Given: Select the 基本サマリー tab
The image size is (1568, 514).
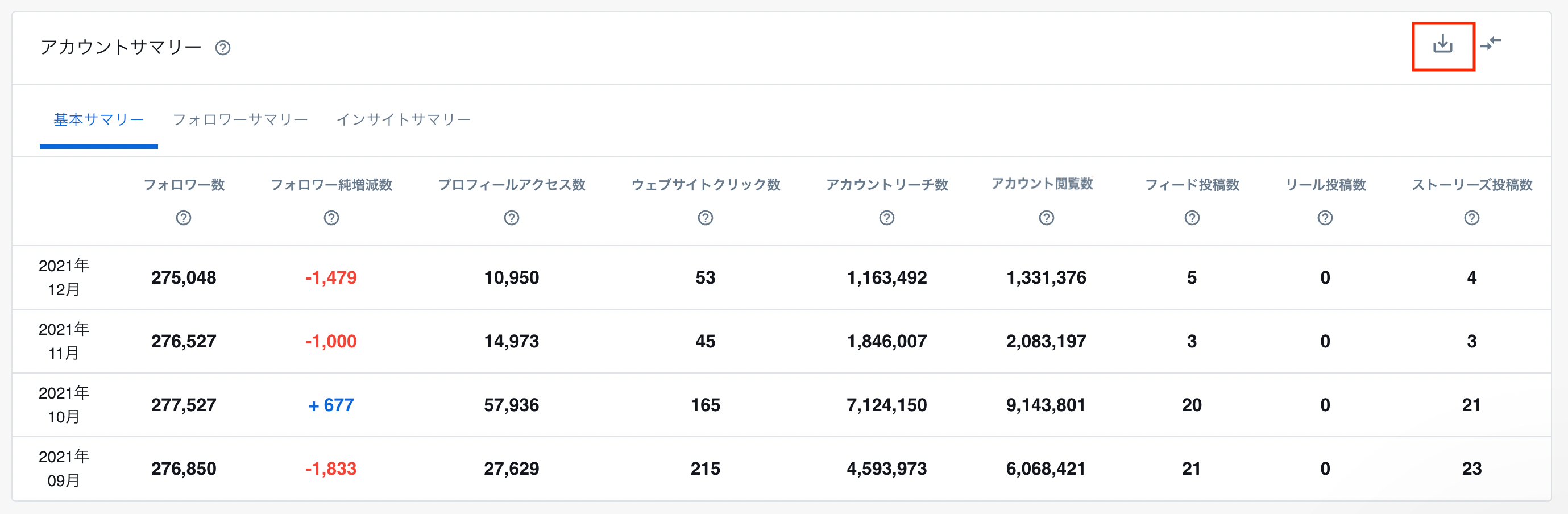Looking at the screenshot, I should (98, 120).
